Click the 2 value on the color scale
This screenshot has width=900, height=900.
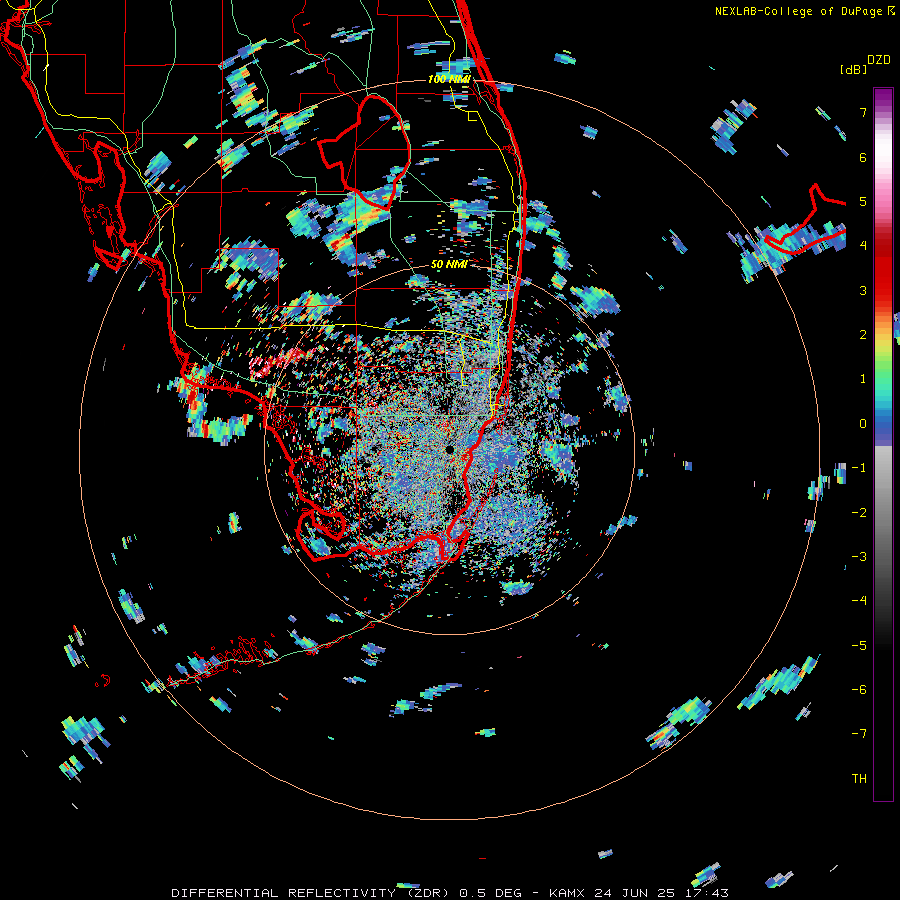tap(863, 335)
